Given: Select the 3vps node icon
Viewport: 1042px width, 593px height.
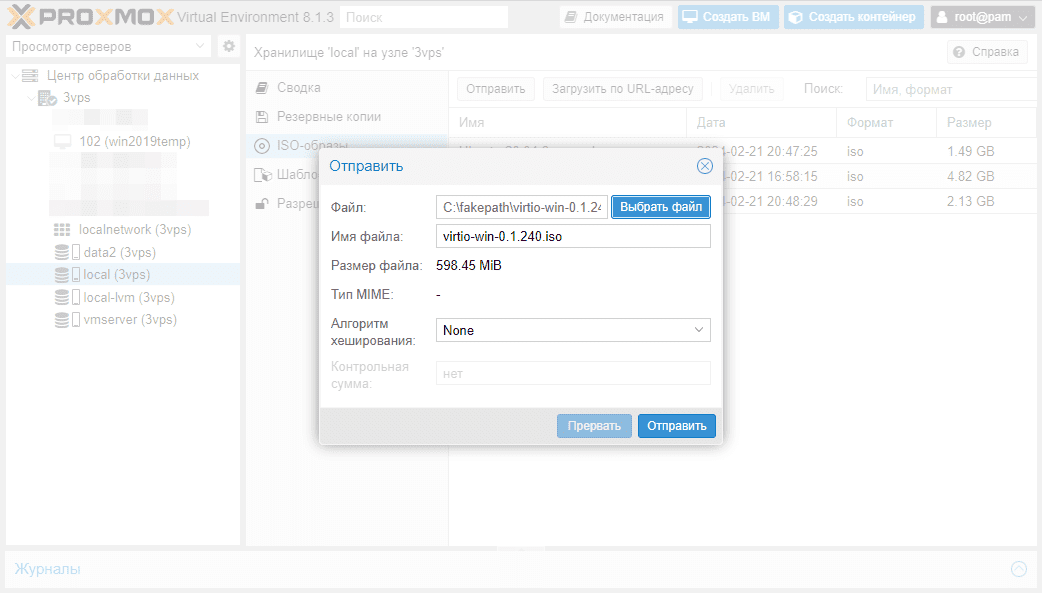Looking at the screenshot, I should pyautogui.click(x=47, y=98).
